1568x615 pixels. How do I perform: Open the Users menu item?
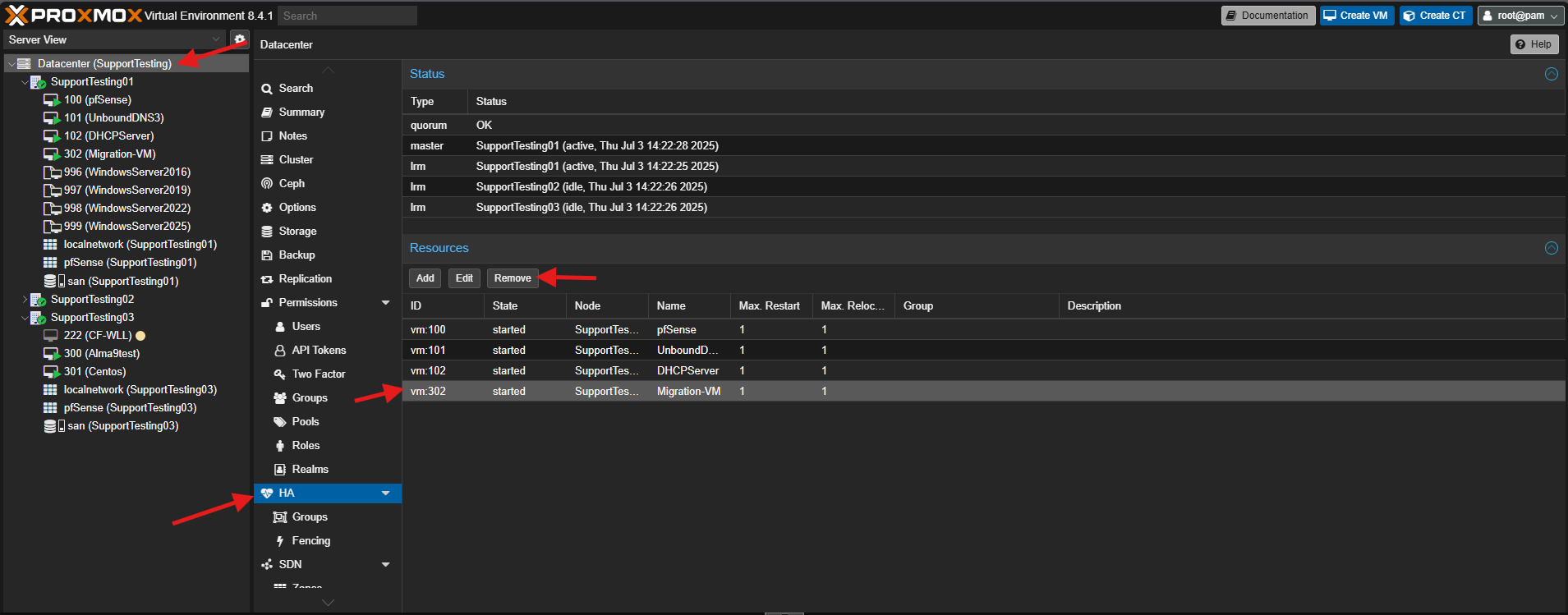coord(329,327)
